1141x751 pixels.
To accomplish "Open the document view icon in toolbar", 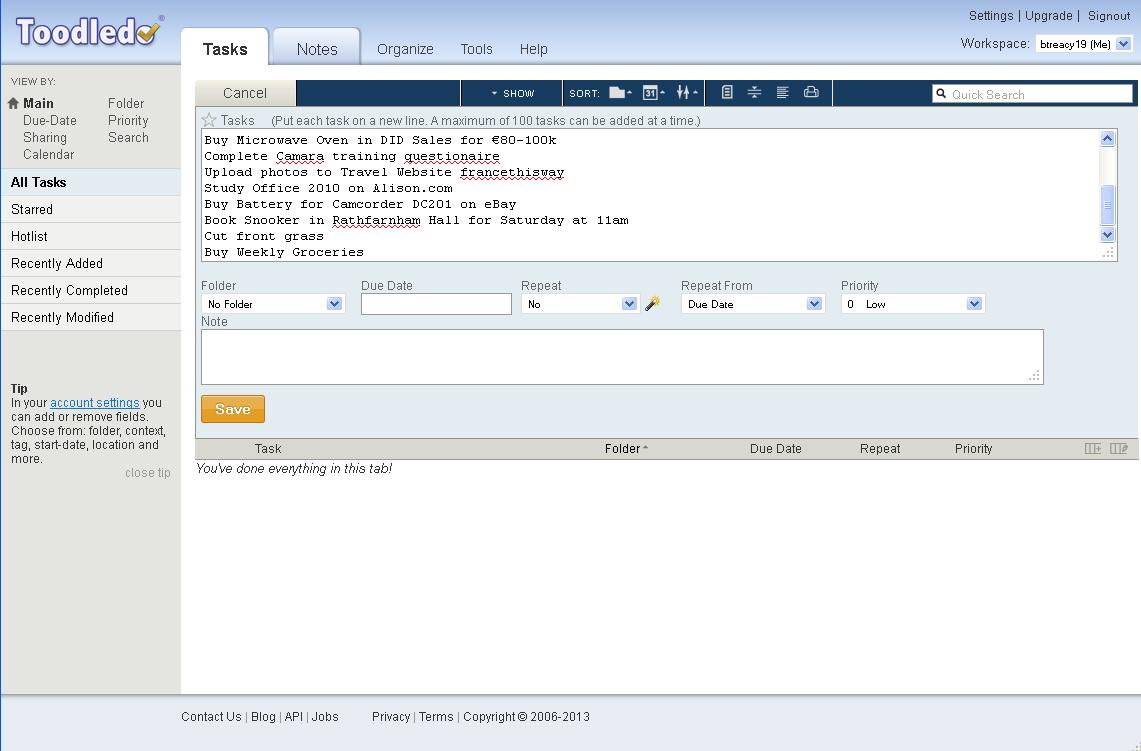I will point(726,92).
